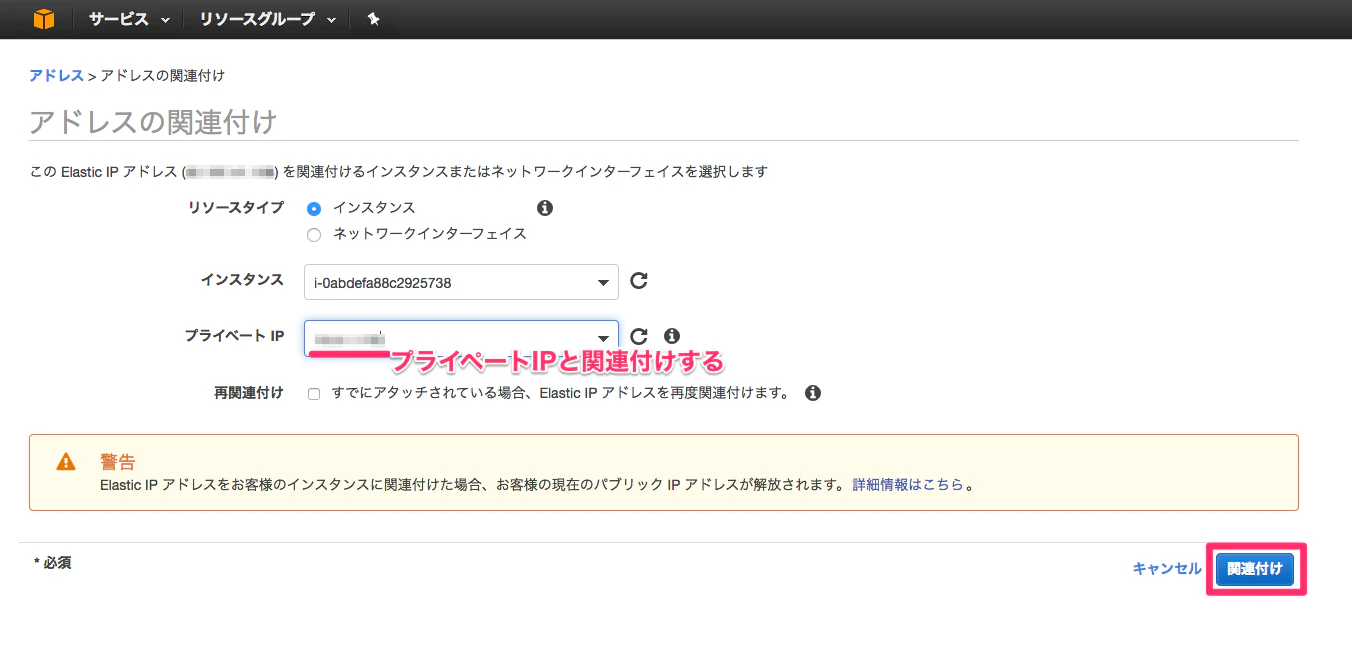Show info for the reassociation option
1352x646 pixels.
point(813,393)
